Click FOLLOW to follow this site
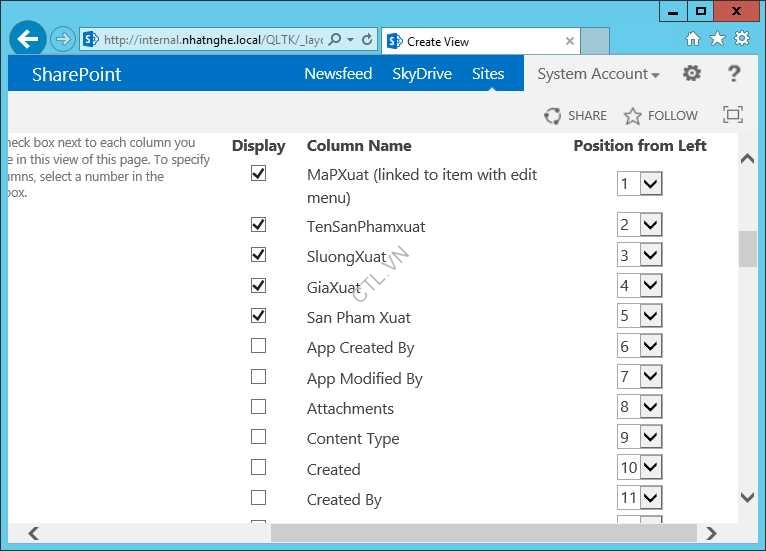Screen dimensions: 766x551 [x=661, y=116]
